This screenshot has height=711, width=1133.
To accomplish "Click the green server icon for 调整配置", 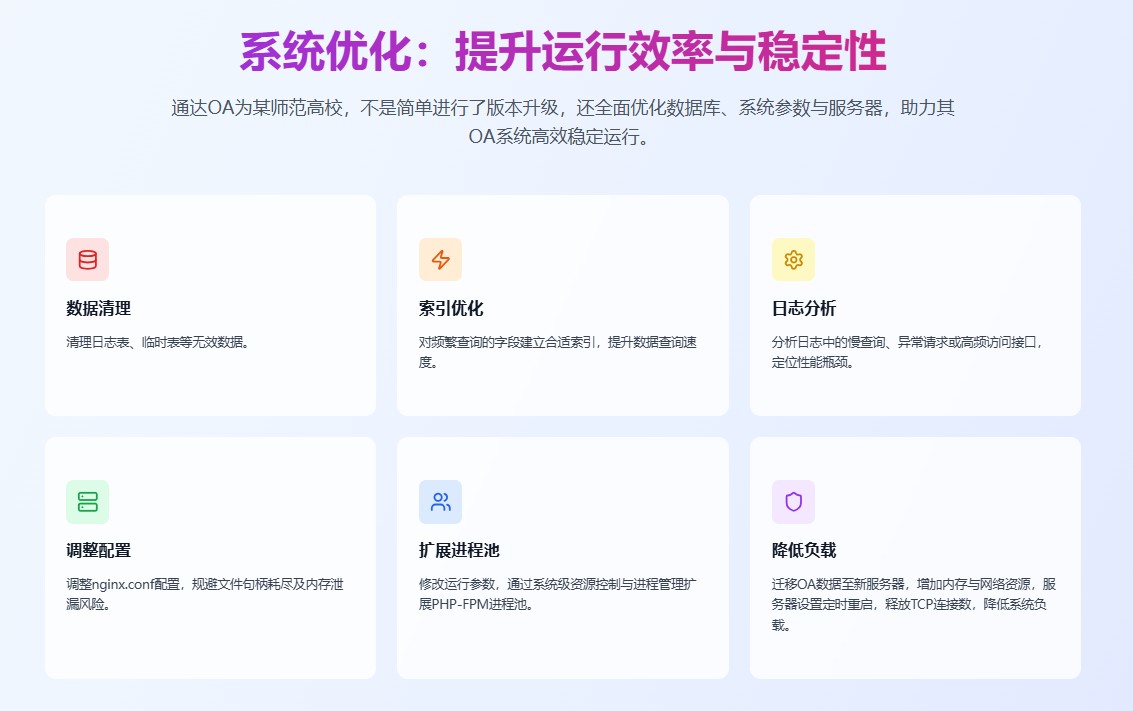I will (x=88, y=502).
